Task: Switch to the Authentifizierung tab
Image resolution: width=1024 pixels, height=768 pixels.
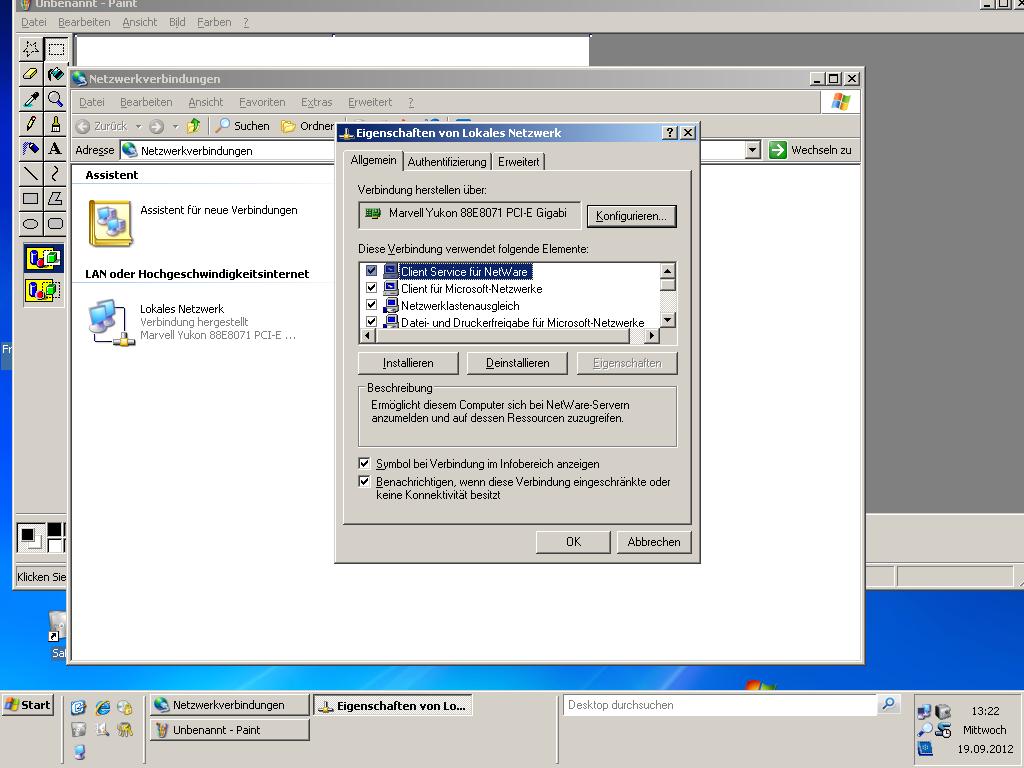Action: pyautogui.click(x=447, y=161)
